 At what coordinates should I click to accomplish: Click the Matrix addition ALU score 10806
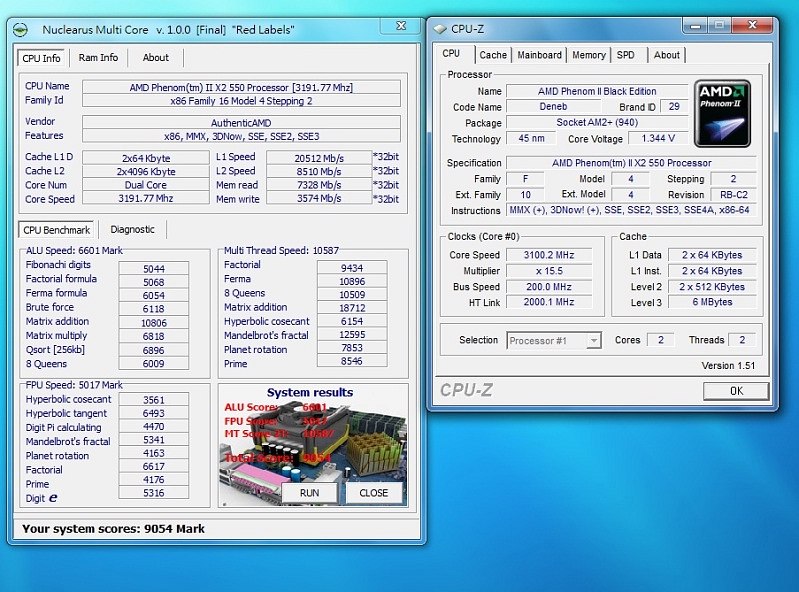pyautogui.click(x=153, y=322)
